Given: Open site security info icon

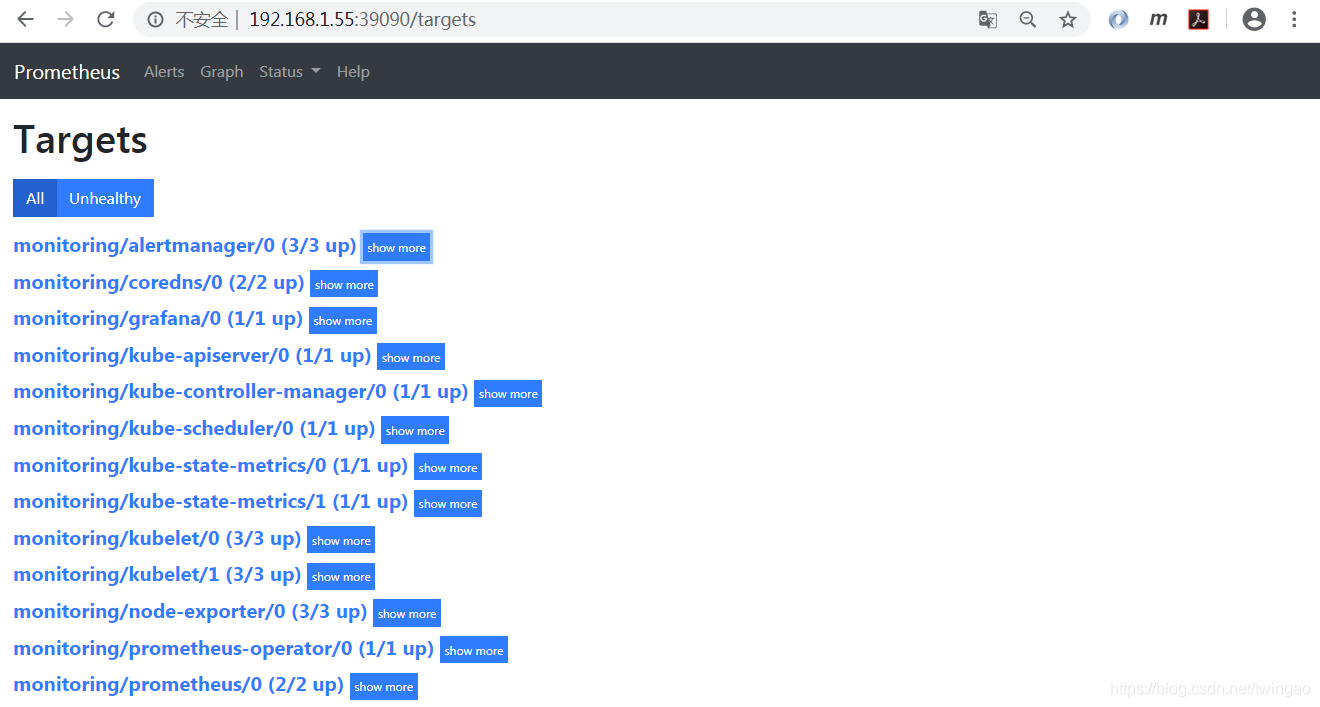Looking at the screenshot, I should [x=155, y=19].
